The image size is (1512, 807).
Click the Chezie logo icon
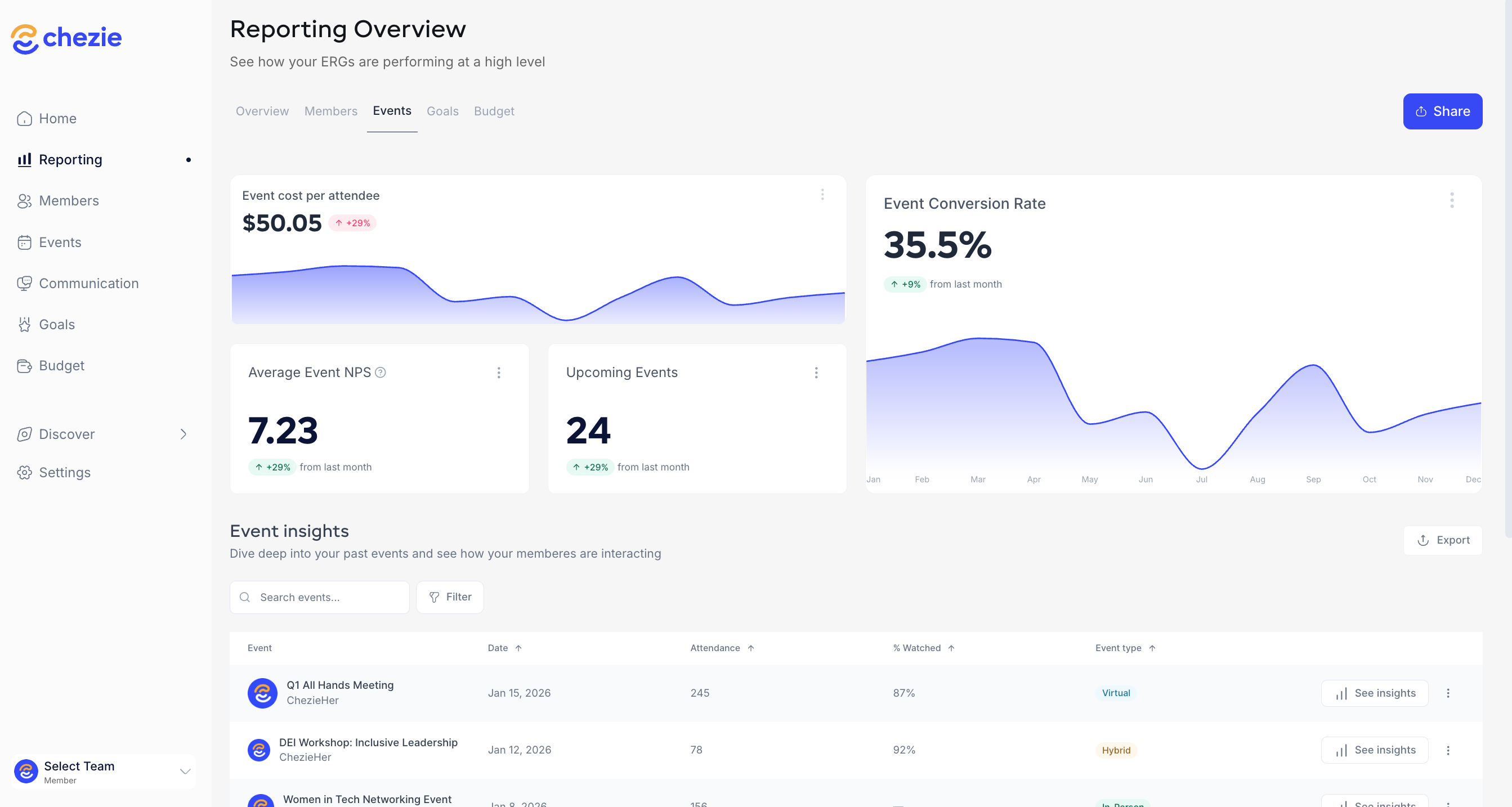[25, 39]
